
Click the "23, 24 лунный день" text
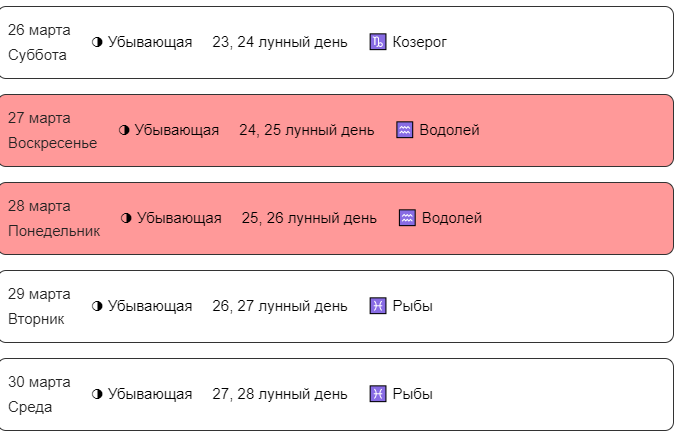click(280, 42)
